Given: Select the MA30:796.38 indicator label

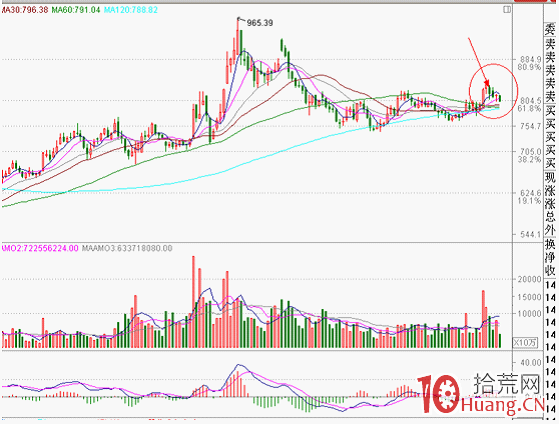Looking at the screenshot, I should [25, 10].
